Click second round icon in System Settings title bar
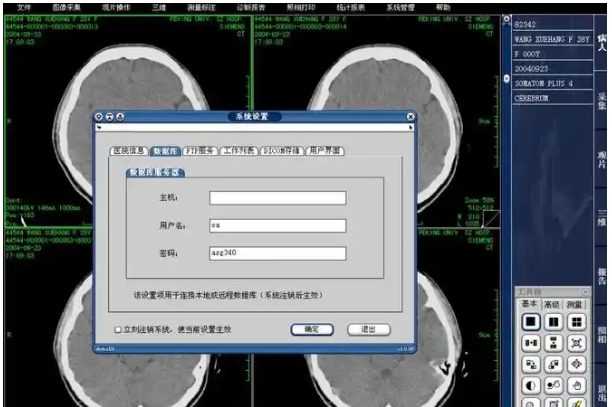Image resolution: width=612 pixels, height=407 pixels. tap(109, 116)
